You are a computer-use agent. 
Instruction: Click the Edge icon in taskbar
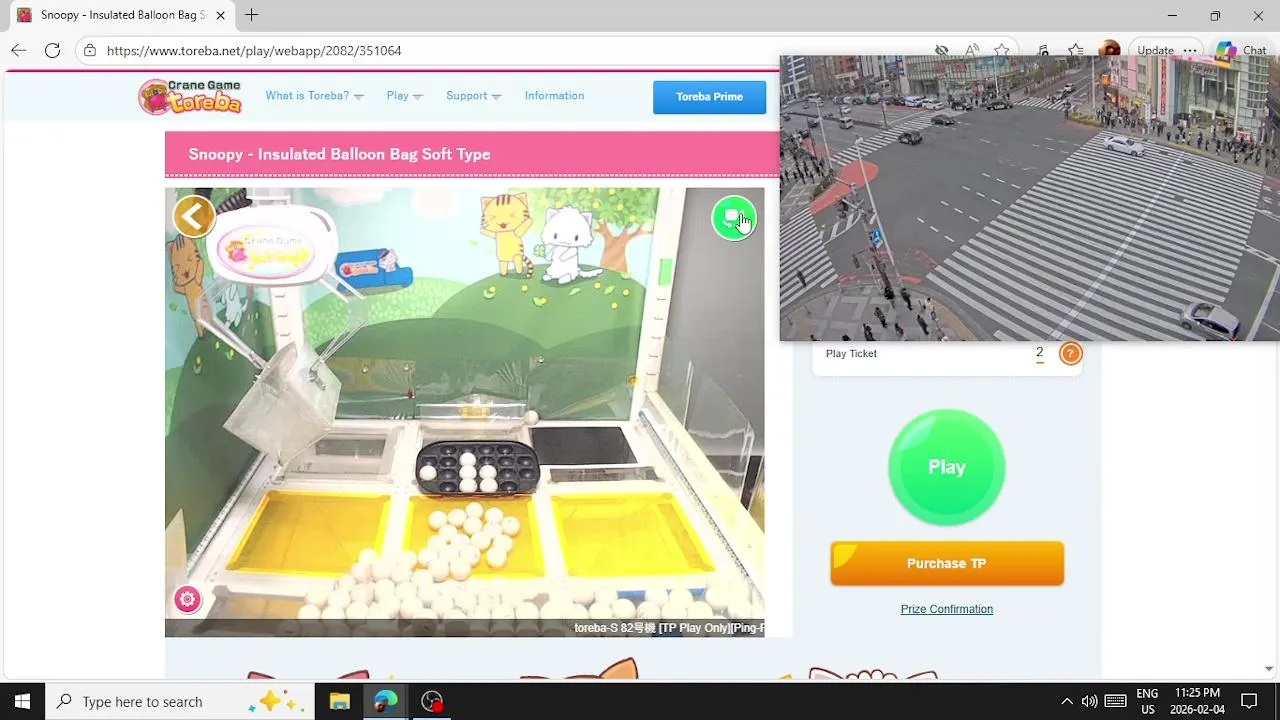(x=385, y=701)
